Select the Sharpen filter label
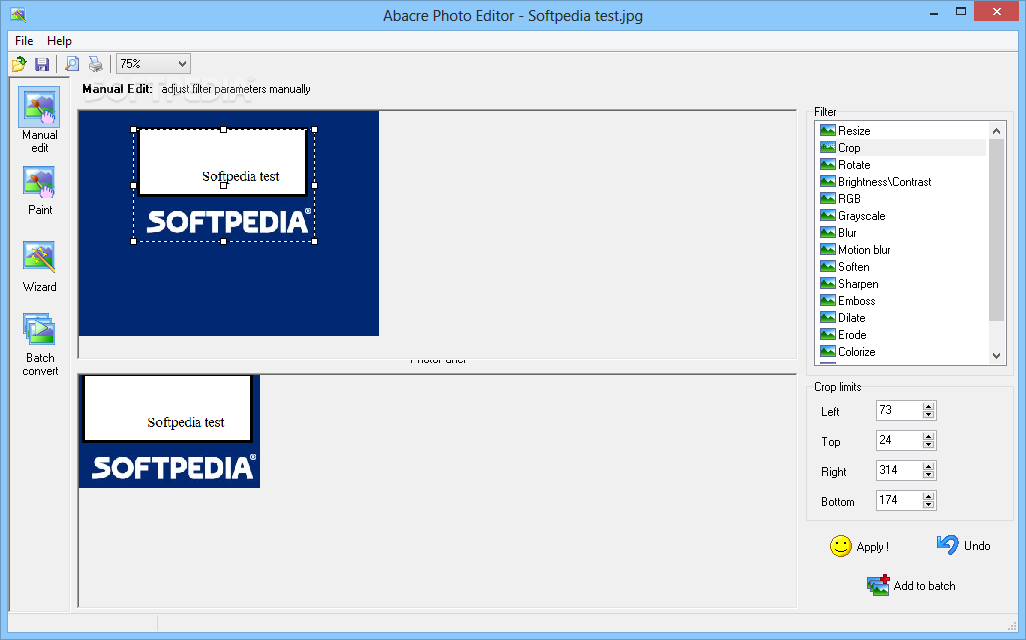 858,284
